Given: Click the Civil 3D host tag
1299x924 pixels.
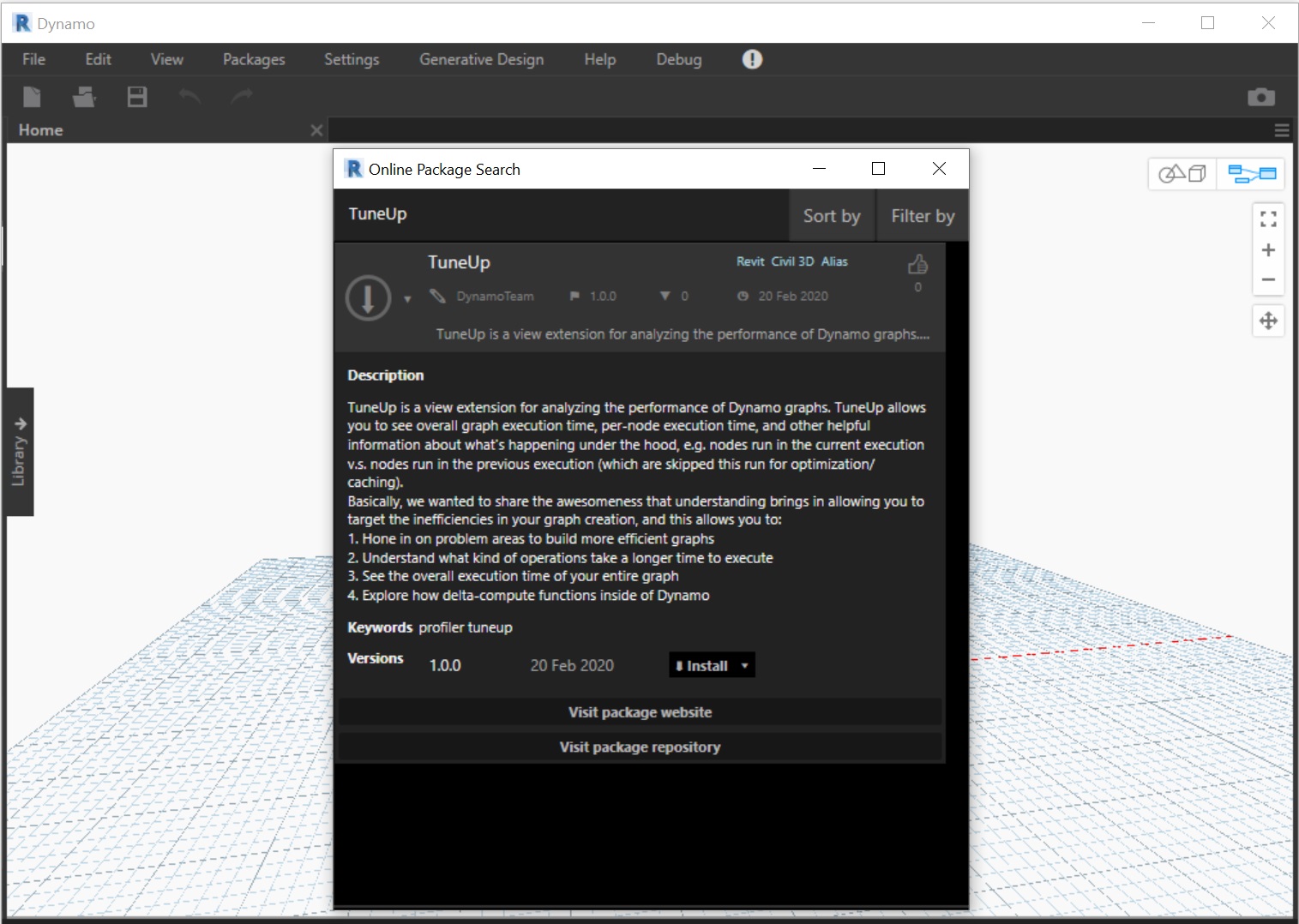Looking at the screenshot, I should [792, 261].
